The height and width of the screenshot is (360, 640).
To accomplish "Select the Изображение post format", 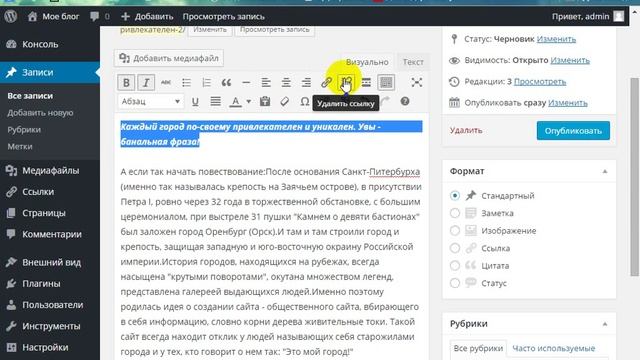I will [x=455, y=231].
